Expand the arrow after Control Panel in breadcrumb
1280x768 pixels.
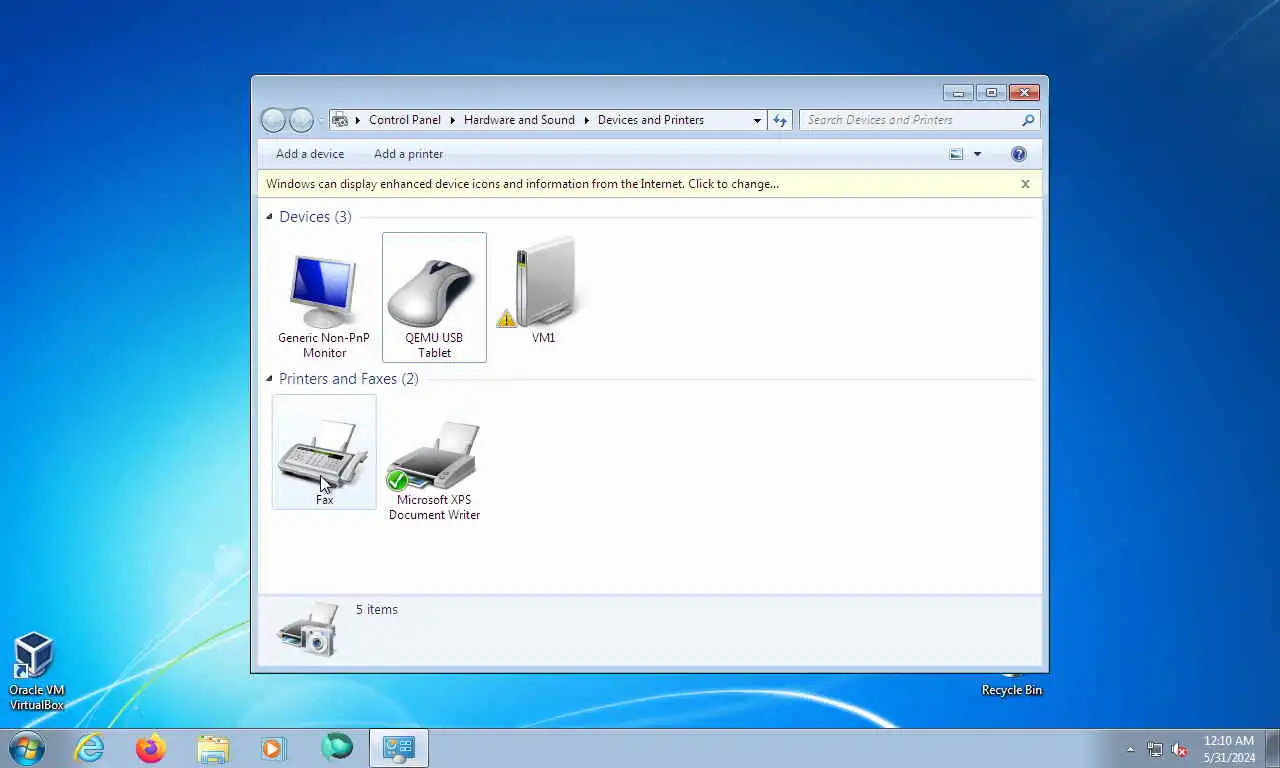tap(452, 120)
